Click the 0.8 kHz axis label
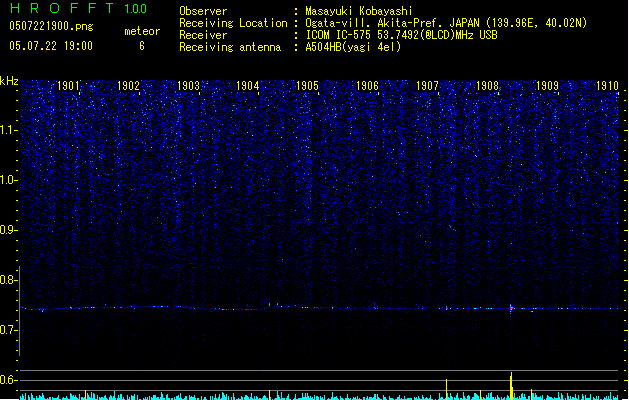This screenshot has height=400, width=629. (9, 280)
